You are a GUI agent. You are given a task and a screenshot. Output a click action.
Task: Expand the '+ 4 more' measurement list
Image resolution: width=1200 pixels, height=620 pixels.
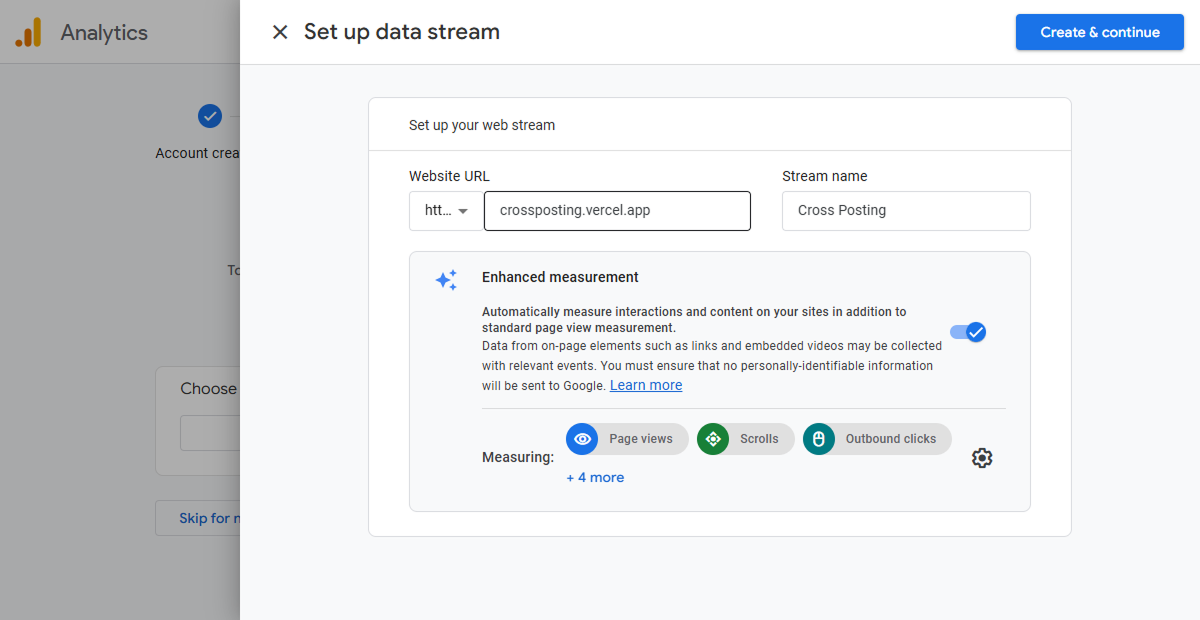[595, 477]
